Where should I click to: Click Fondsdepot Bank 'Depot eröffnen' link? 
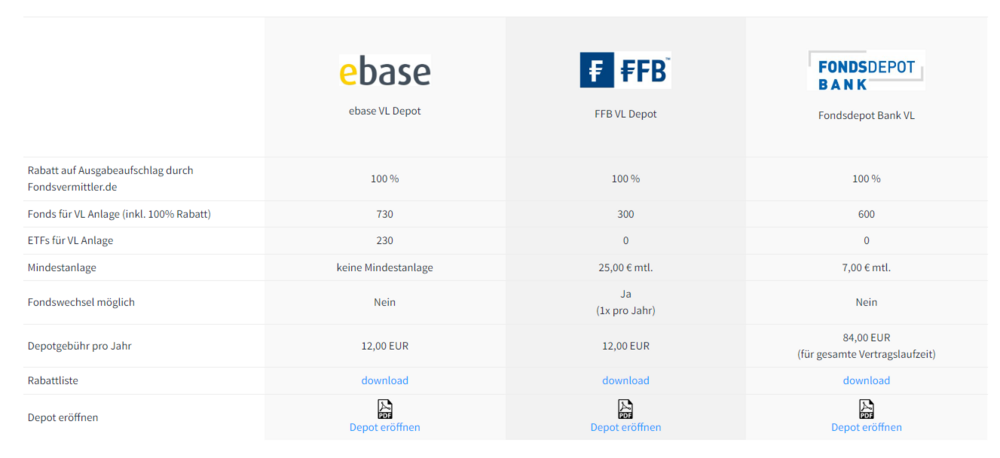click(866, 427)
